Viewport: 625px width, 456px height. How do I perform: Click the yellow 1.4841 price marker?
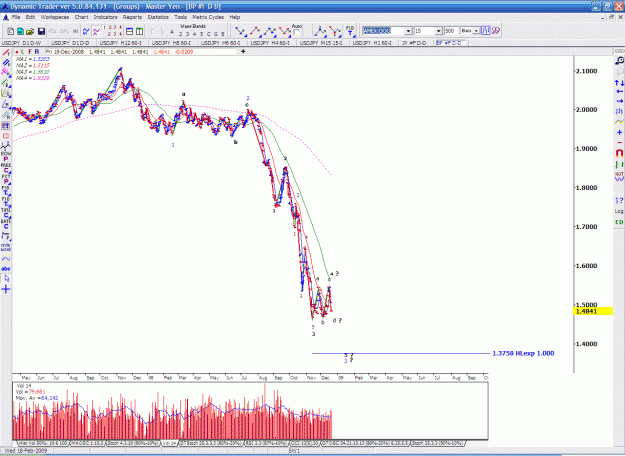(593, 311)
